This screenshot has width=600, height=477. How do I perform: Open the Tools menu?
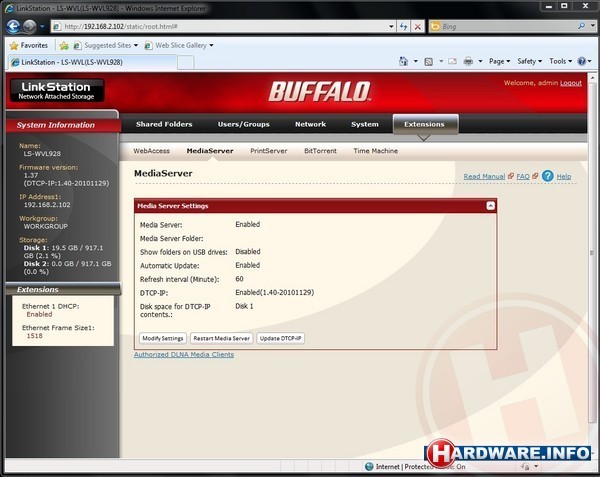pyautogui.click(x=561, y=61)
